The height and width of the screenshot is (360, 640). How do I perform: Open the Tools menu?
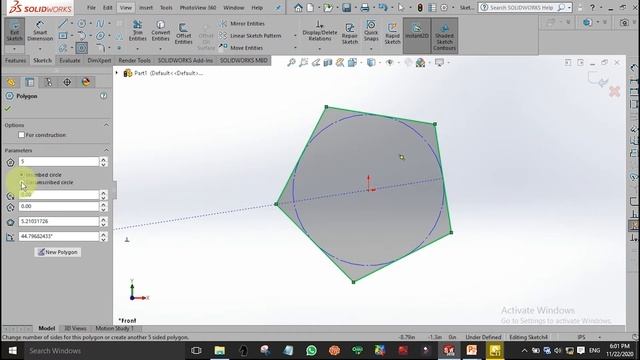pyautogui.click(x=166, y=8)
